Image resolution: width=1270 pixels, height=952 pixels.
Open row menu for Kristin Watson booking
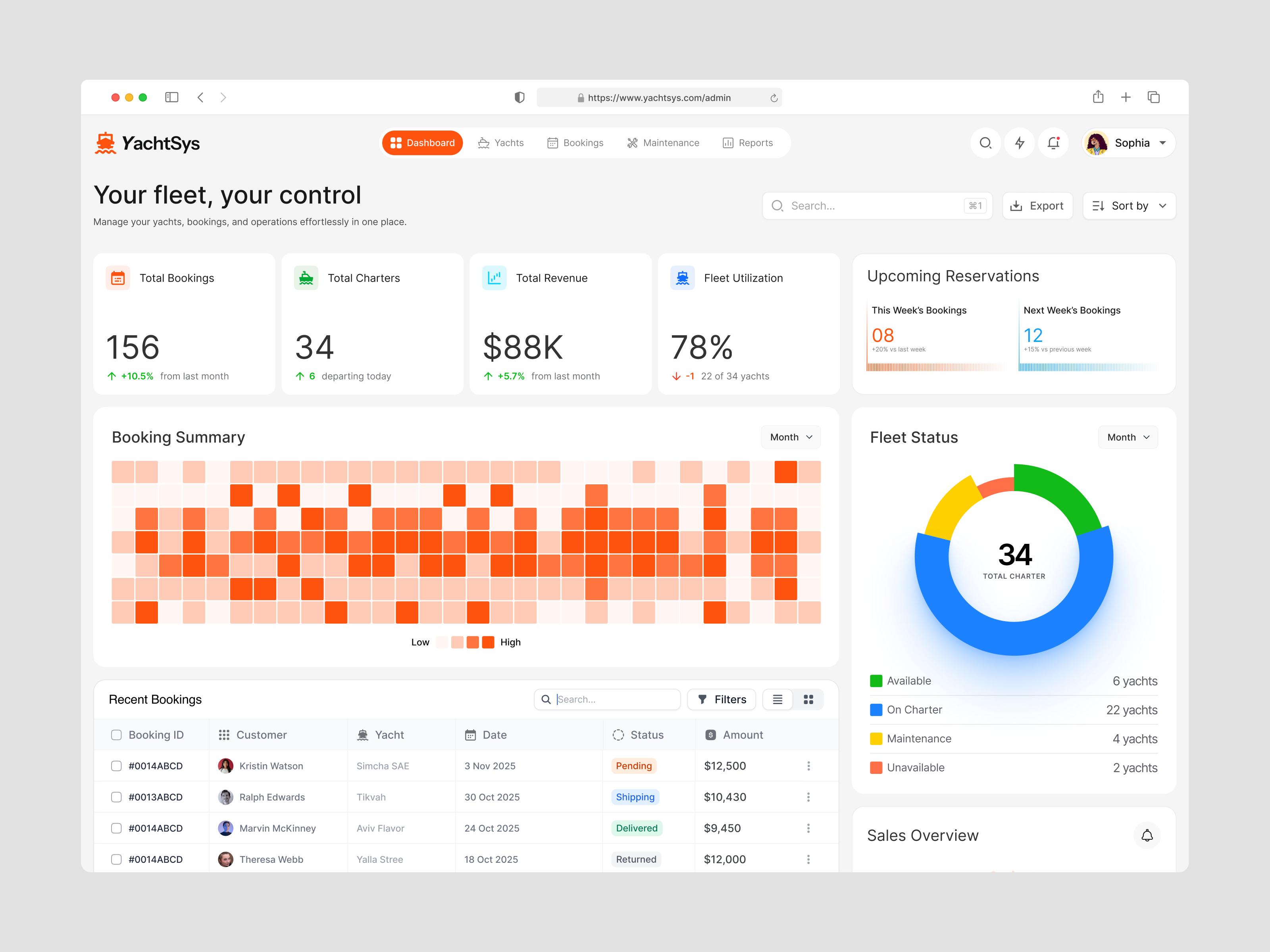point(808,766)
